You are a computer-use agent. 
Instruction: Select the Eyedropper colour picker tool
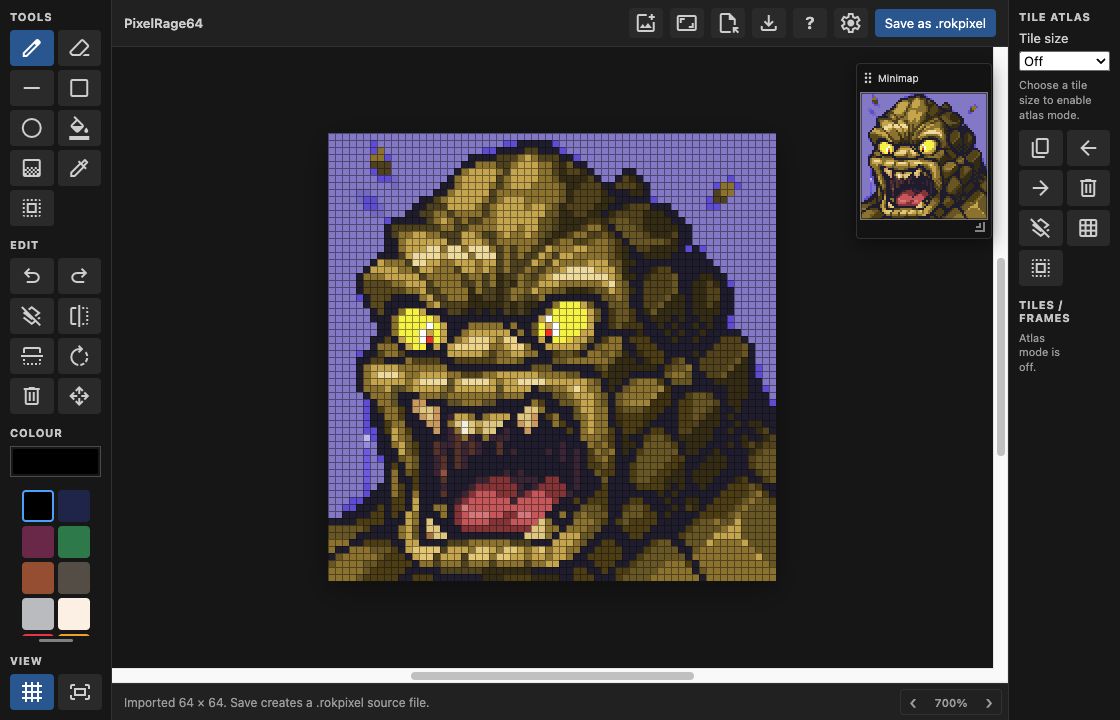point(79,168)
